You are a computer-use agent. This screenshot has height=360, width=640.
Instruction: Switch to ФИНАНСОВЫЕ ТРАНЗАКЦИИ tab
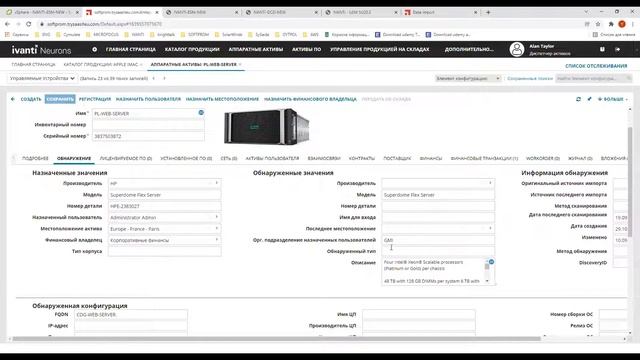[484, 158]
